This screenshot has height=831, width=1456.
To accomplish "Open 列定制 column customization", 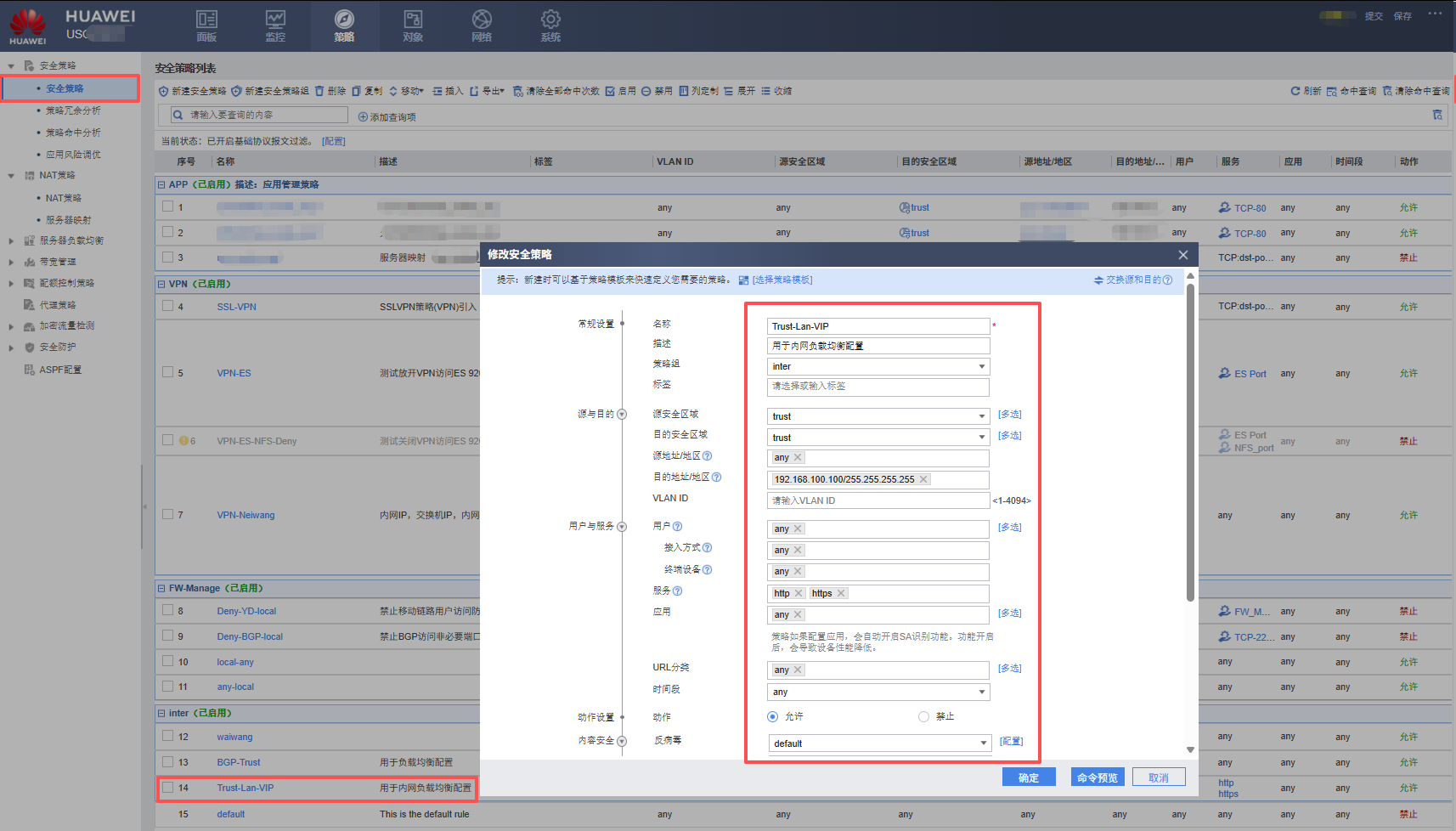I will pos(698,91).
